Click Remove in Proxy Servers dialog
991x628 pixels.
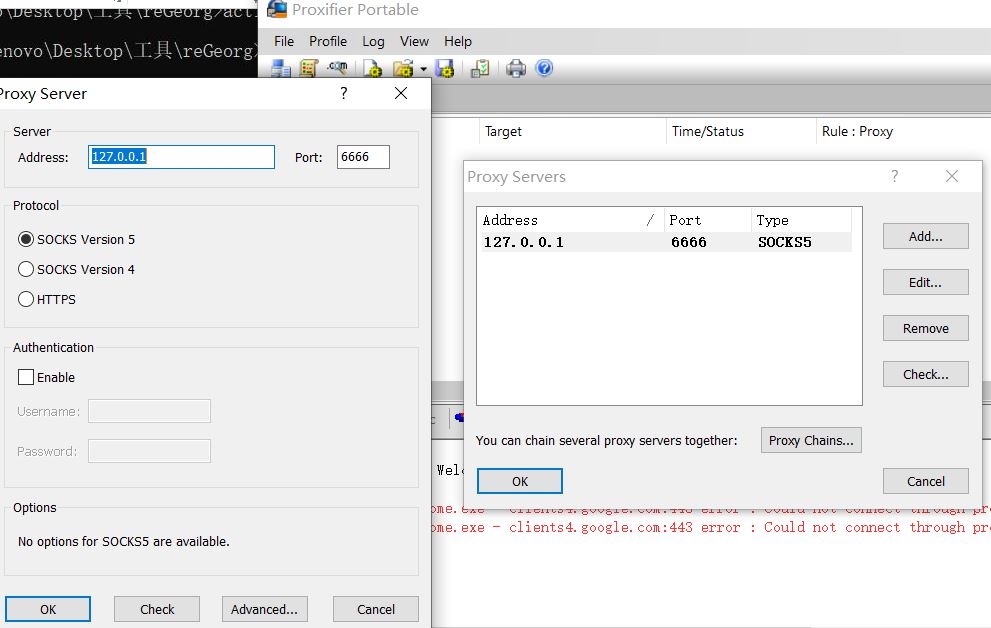click(x=925, y=329)
